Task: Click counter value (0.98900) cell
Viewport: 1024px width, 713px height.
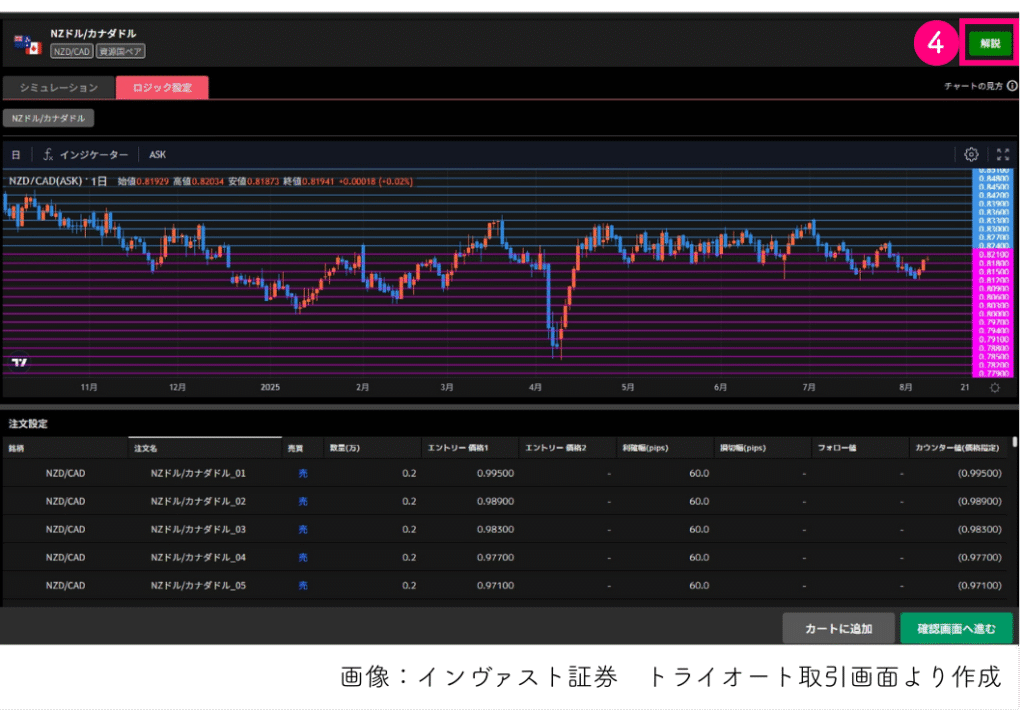Action: [980, 501]
